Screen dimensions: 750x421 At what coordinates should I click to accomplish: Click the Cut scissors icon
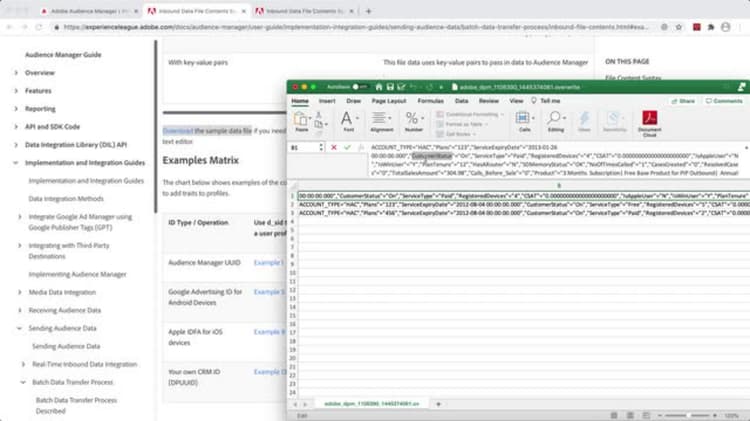pyautogui.click(x=319, y=115)
